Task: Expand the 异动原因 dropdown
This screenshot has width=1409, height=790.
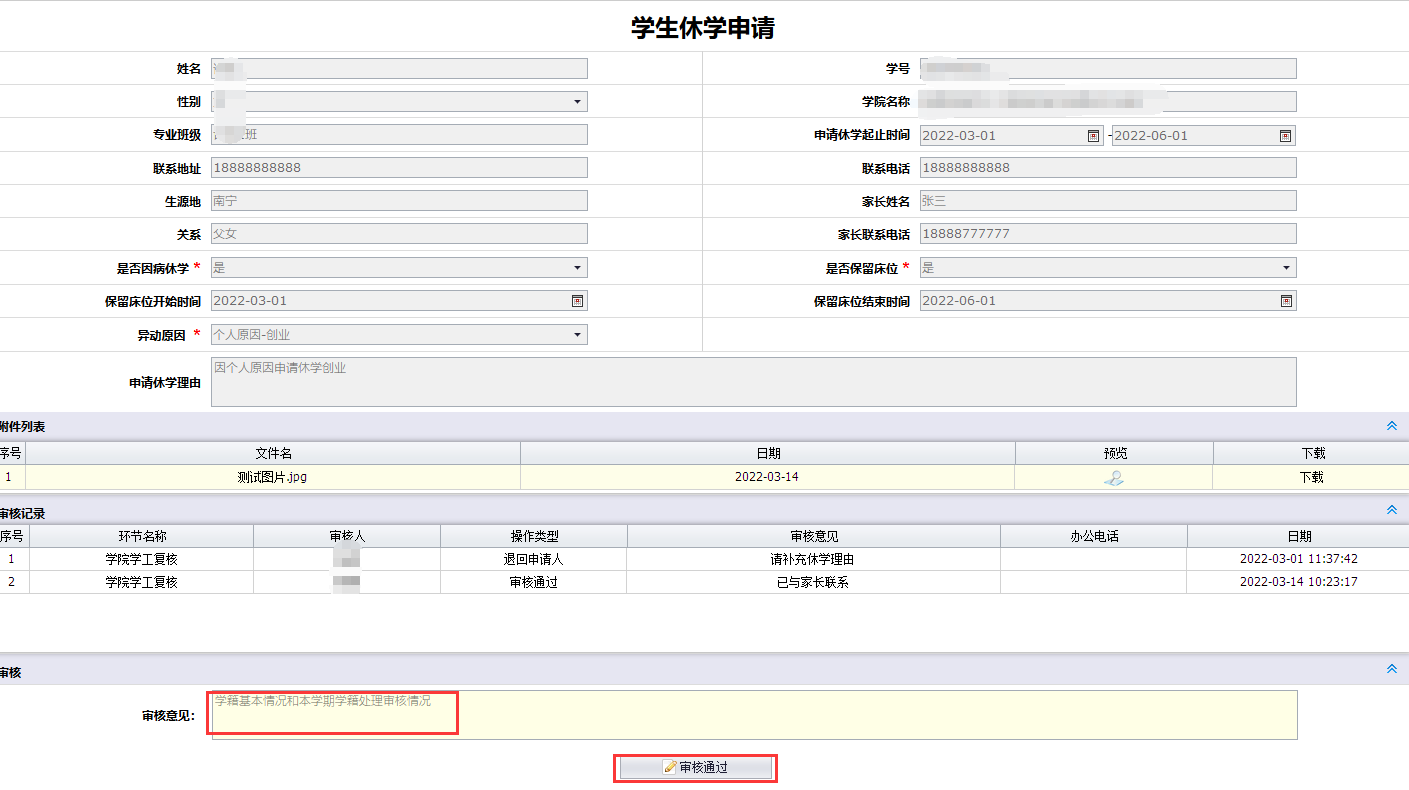Action: pos(577,335)
